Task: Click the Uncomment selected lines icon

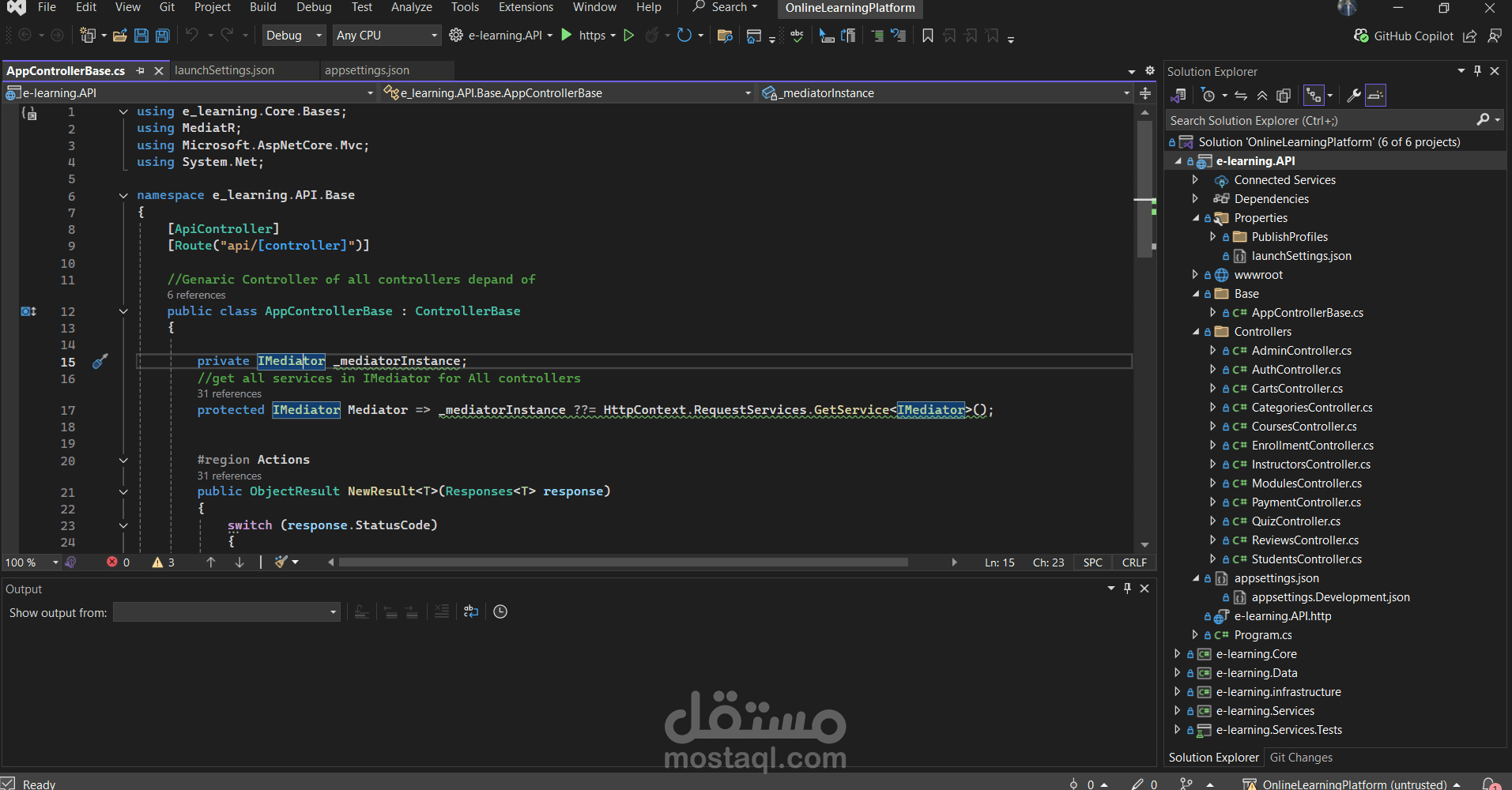Action: 899,36
